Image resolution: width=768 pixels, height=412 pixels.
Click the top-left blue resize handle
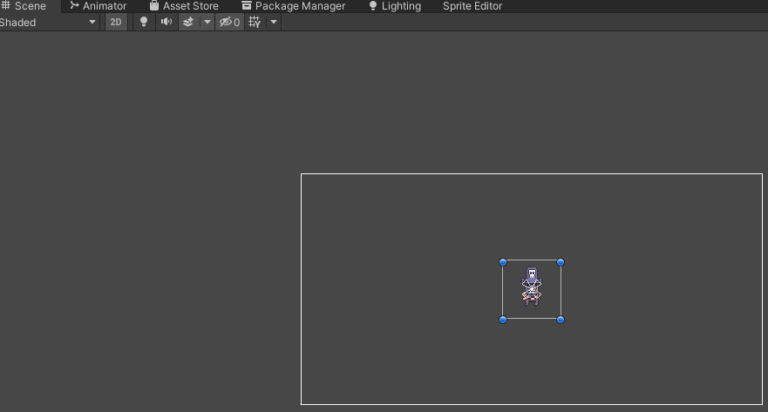click(503, 263)
